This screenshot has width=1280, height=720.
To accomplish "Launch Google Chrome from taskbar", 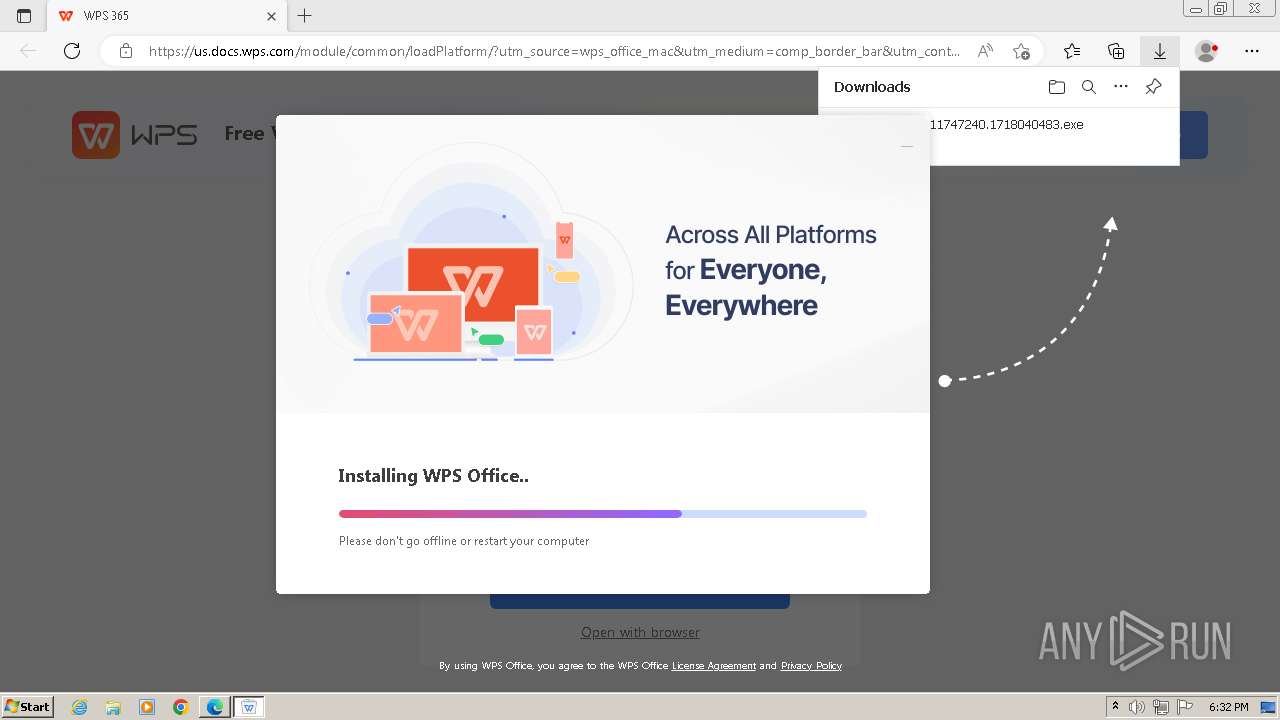I will (x=181, y=707).
